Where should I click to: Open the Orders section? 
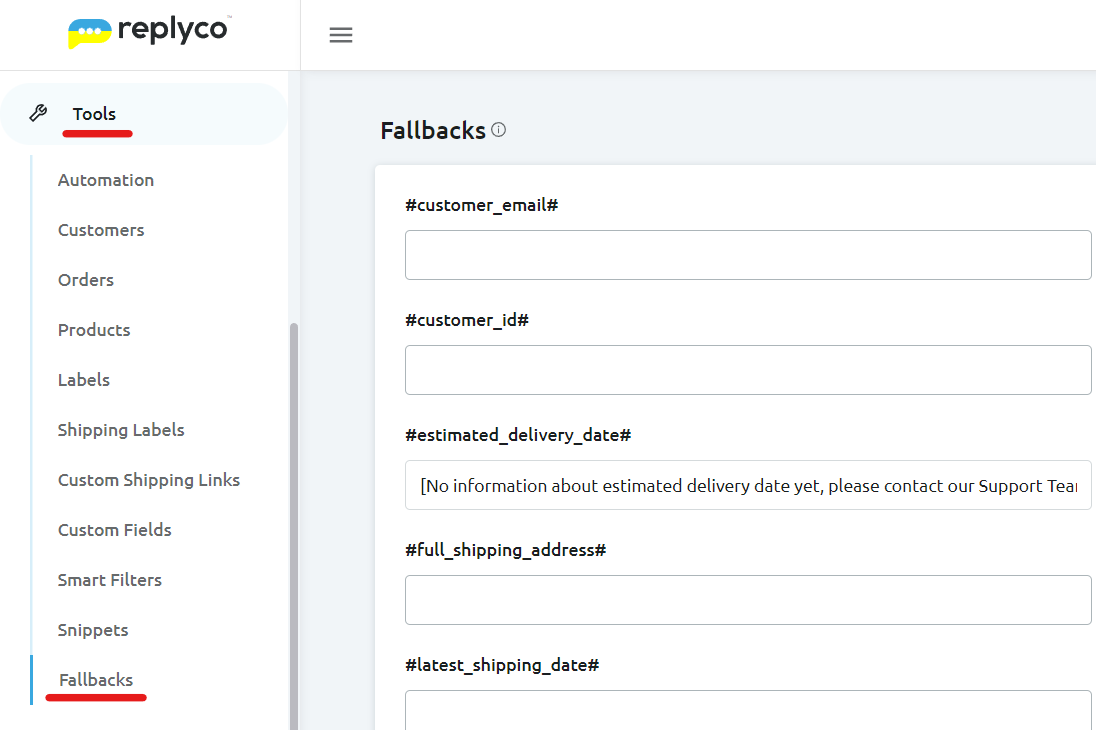point(86,280)
